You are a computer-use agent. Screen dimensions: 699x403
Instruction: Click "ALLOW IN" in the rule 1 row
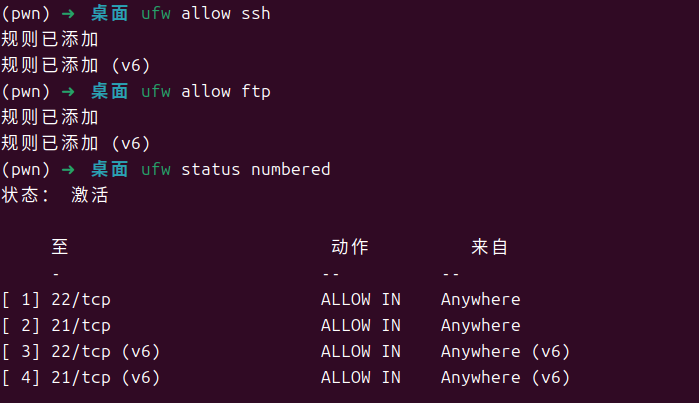[360, 299]
